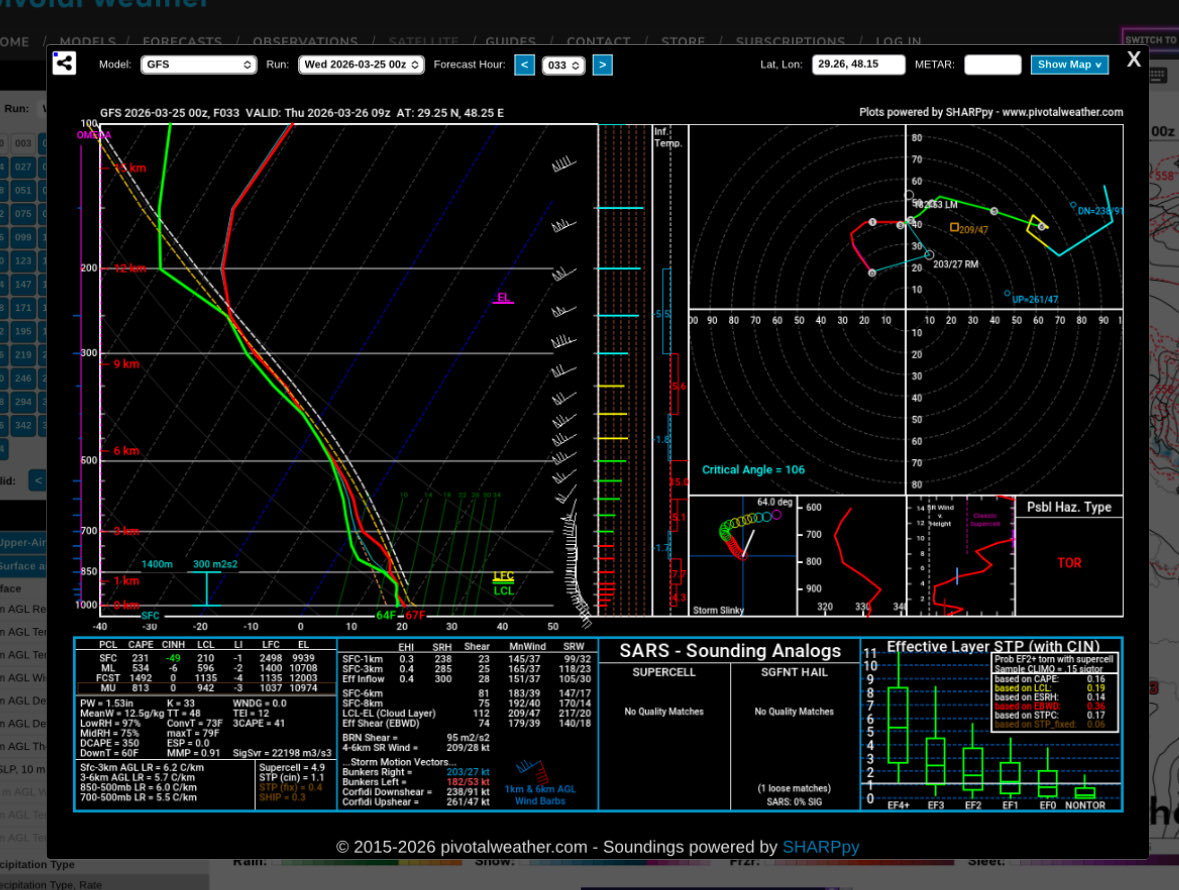
Task: Open STORE in the site navigation
Action: [683, 41]
